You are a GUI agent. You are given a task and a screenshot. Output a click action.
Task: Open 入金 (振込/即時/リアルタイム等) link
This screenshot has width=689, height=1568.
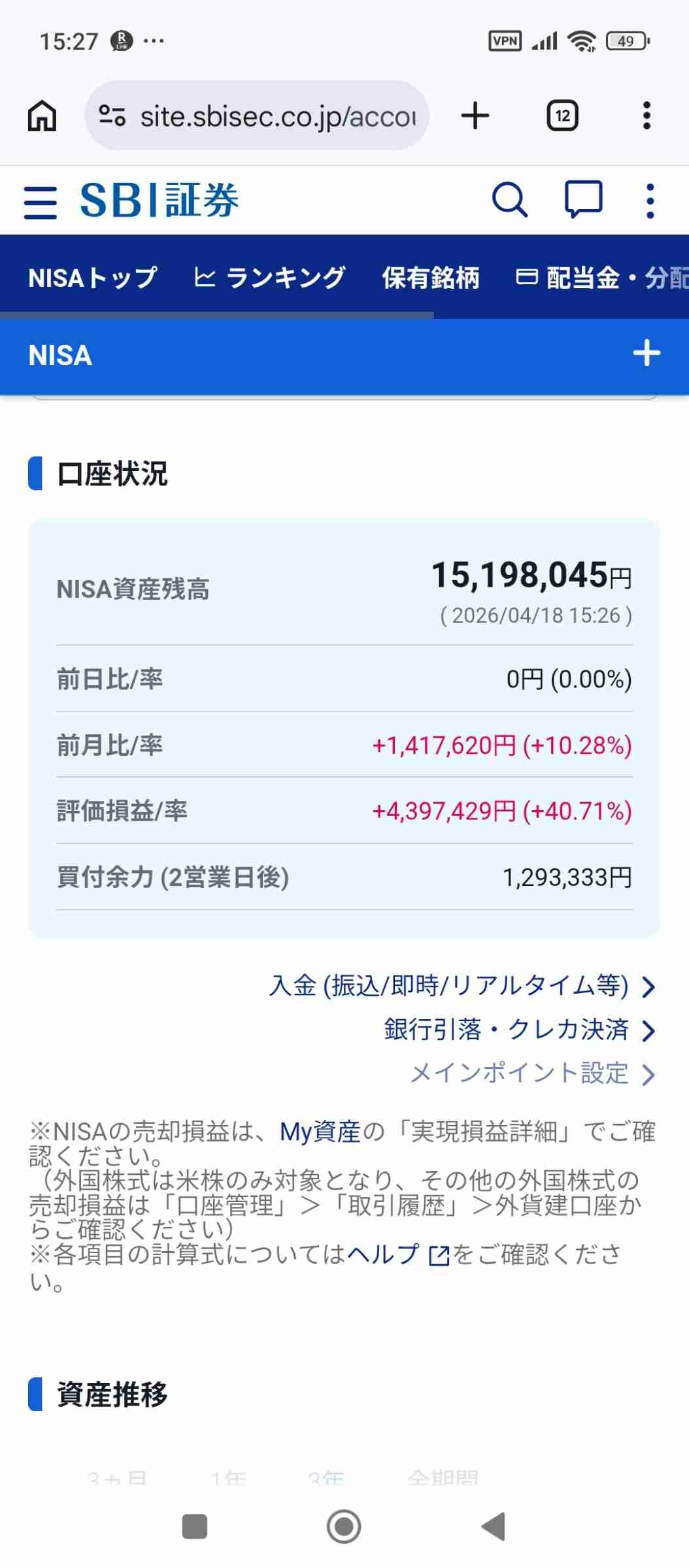(x=461, y=986)
